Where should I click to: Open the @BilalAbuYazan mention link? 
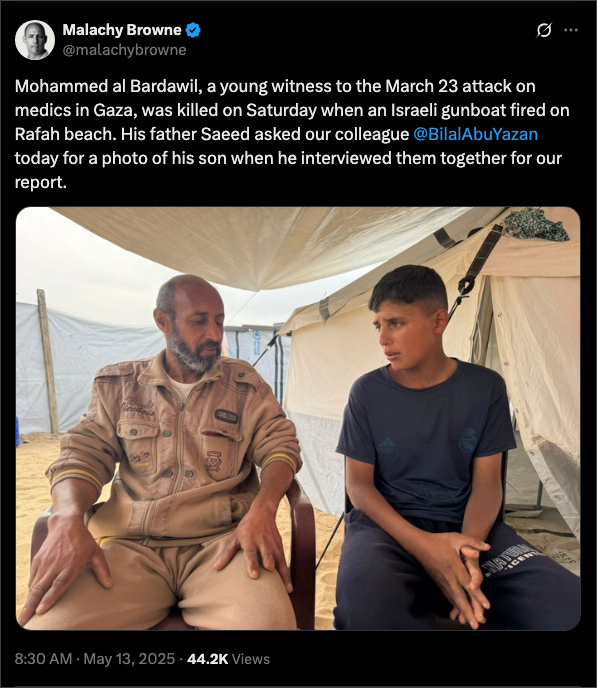point(475,134)
